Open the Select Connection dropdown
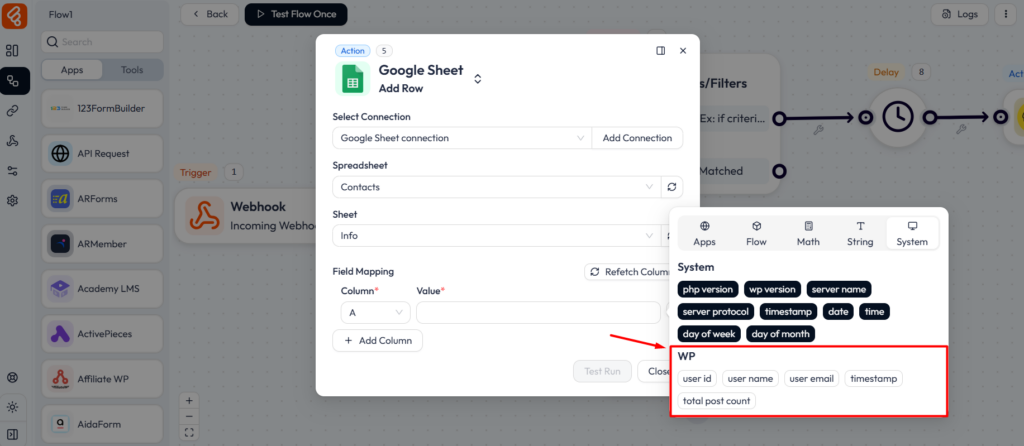The width and height of the screenshot is (1024, 446). 462,138
